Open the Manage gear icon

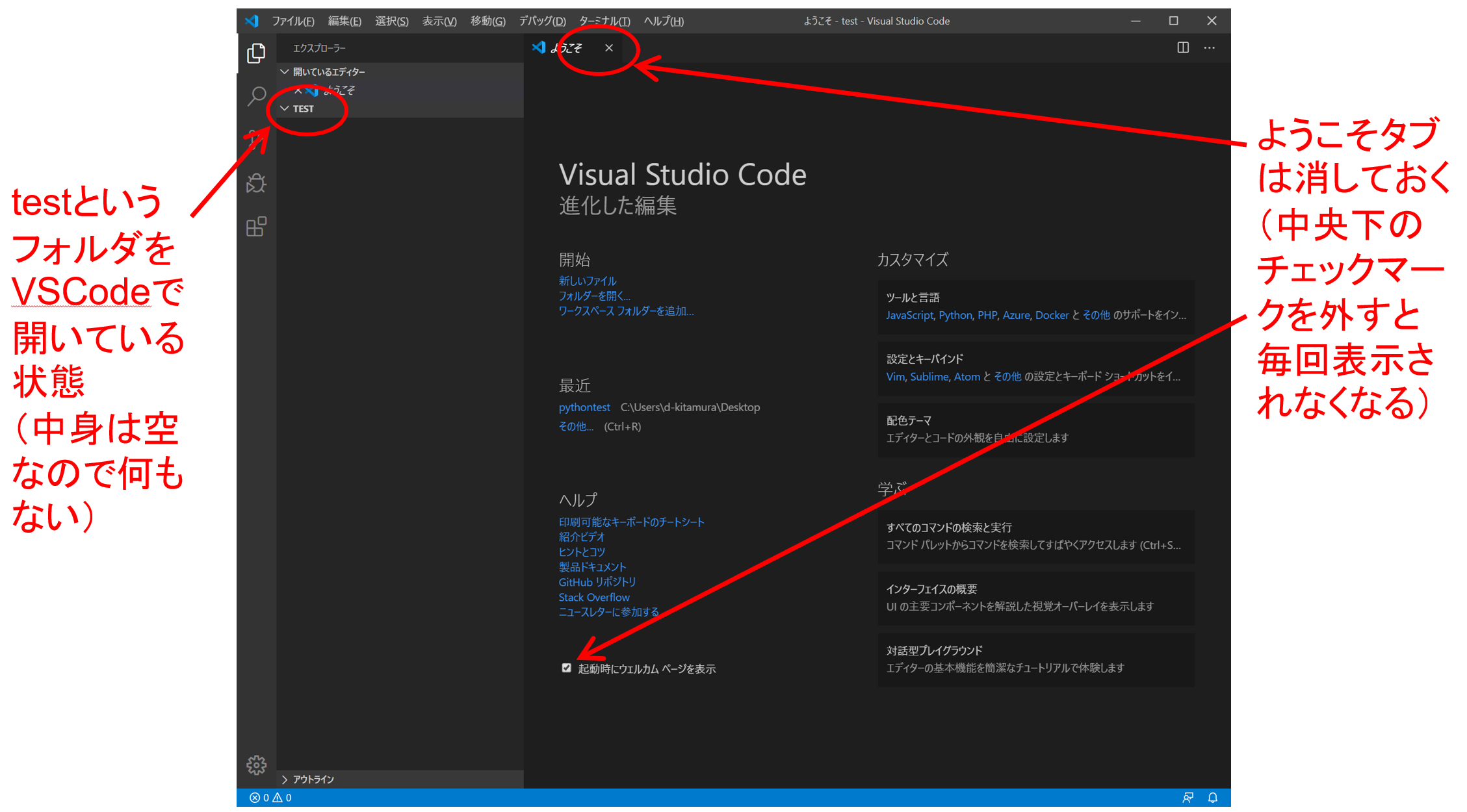tap(256, 765)
